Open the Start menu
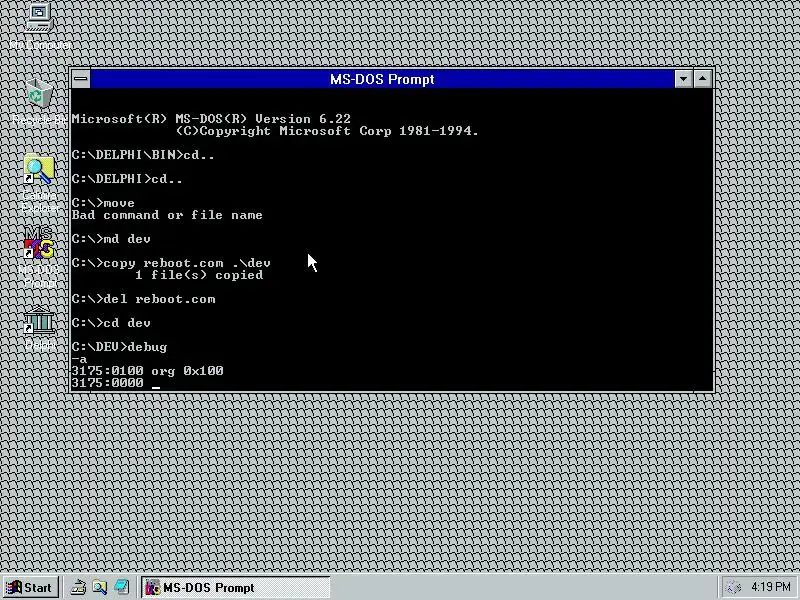Screen dimensions: 800x600 (30, 587)
